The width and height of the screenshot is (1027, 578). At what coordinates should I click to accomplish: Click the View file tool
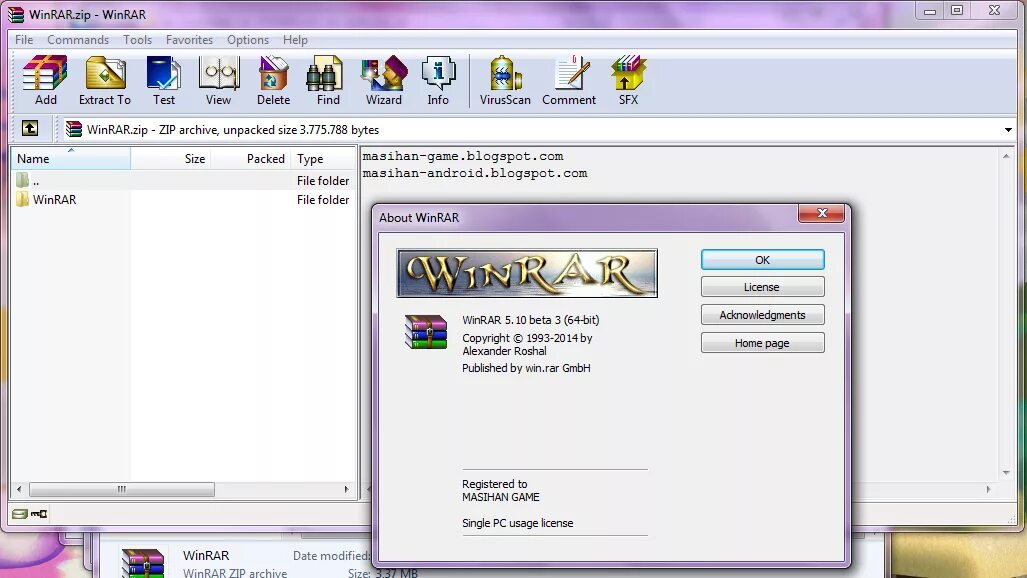click(218, 80)
